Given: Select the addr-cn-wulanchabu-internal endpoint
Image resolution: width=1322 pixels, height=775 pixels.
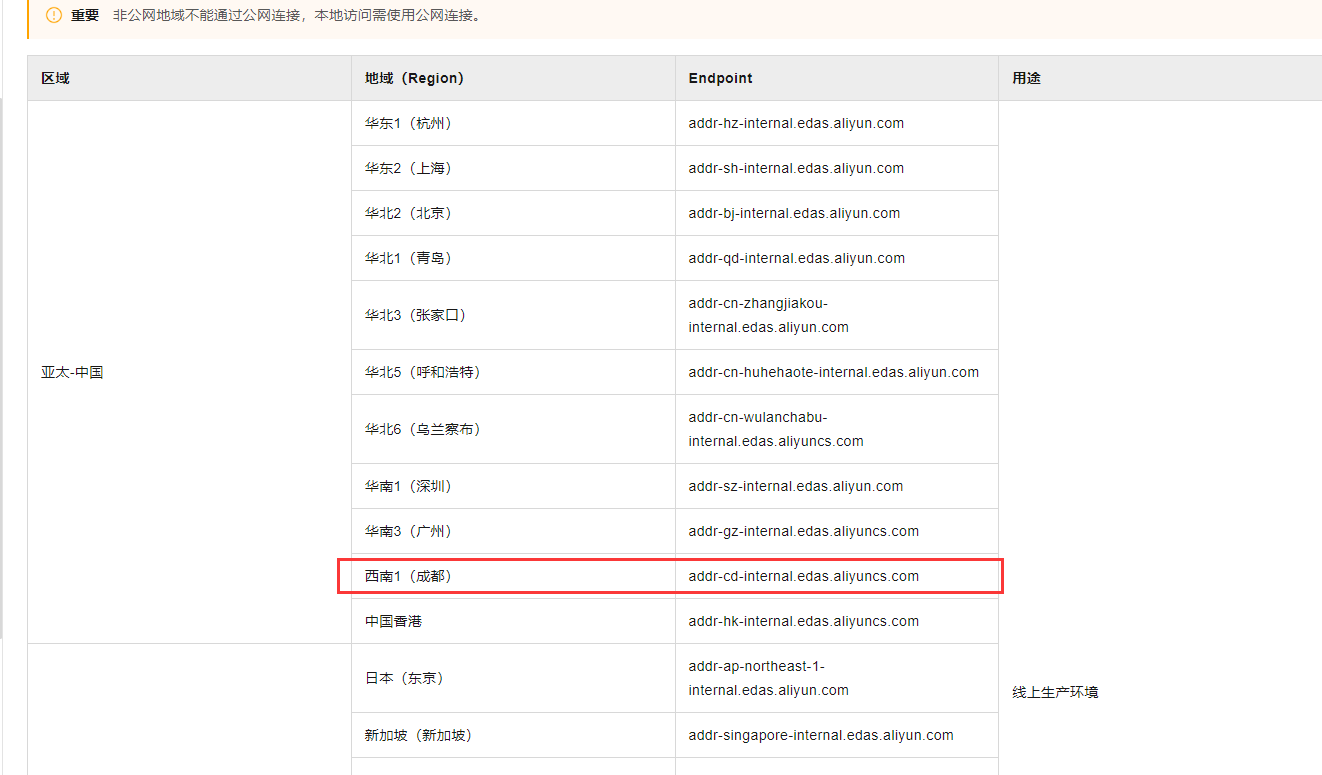Looking at the screenshot, I should point(776,429).
